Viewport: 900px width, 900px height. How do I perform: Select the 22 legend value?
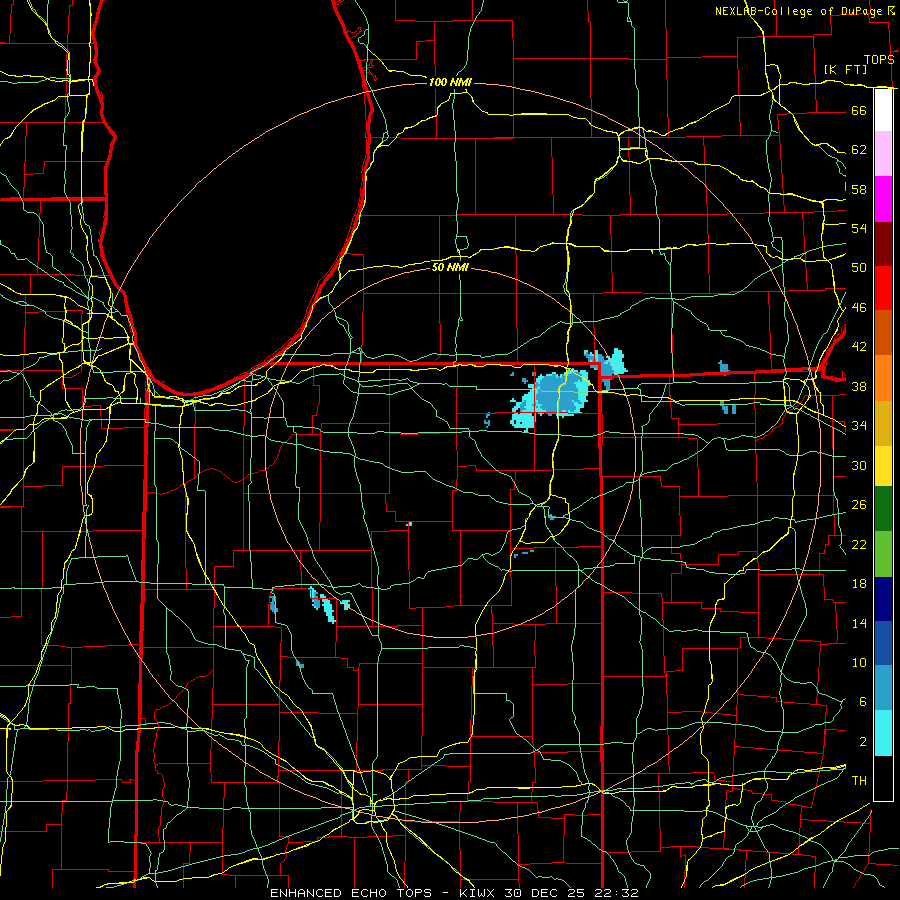(859, 544)
